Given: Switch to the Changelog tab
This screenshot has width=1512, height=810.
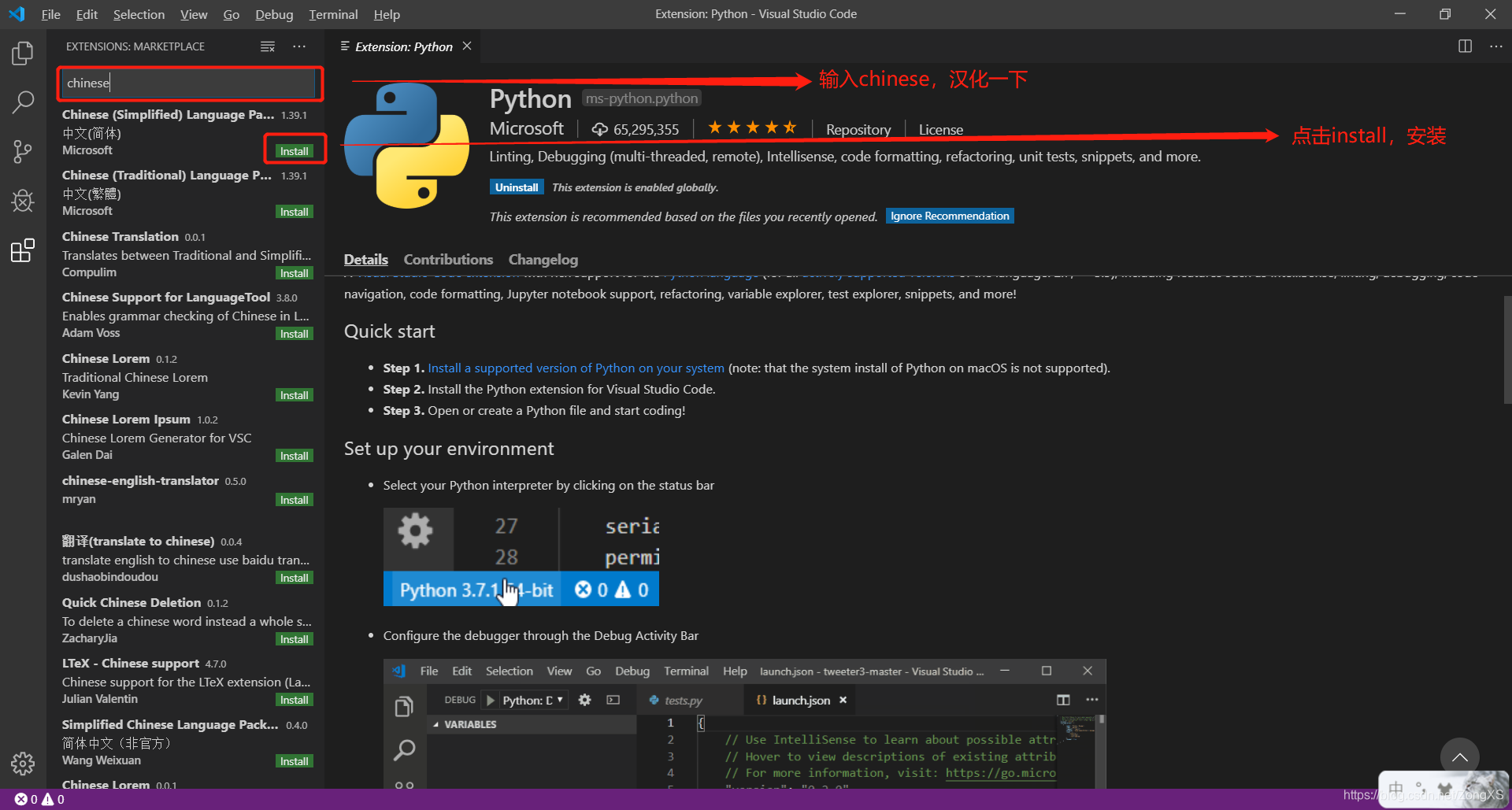Looking at the screenshot, I should pyautogui.click(x=543, y=259).
